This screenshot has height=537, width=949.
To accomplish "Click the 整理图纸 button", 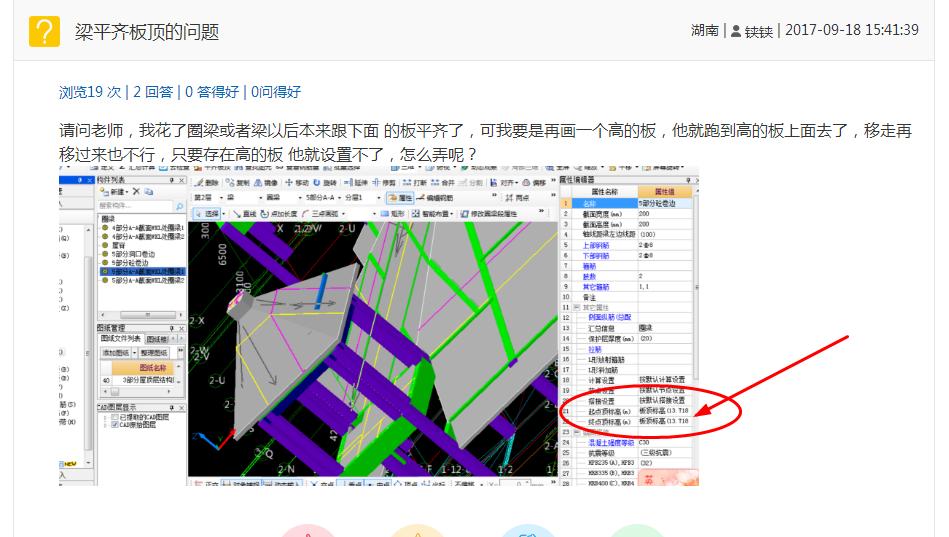I will point(154,352).
